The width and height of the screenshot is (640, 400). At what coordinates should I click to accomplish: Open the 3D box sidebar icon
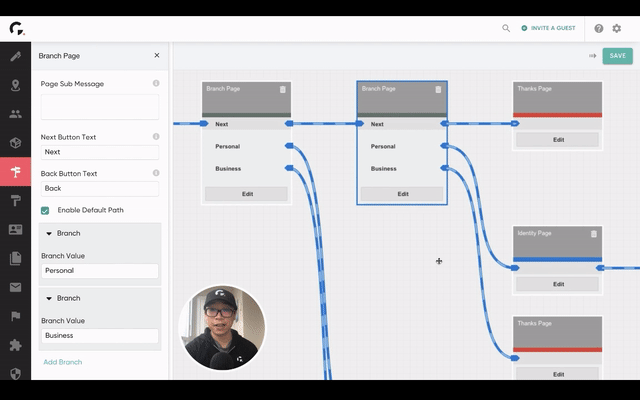16,143
